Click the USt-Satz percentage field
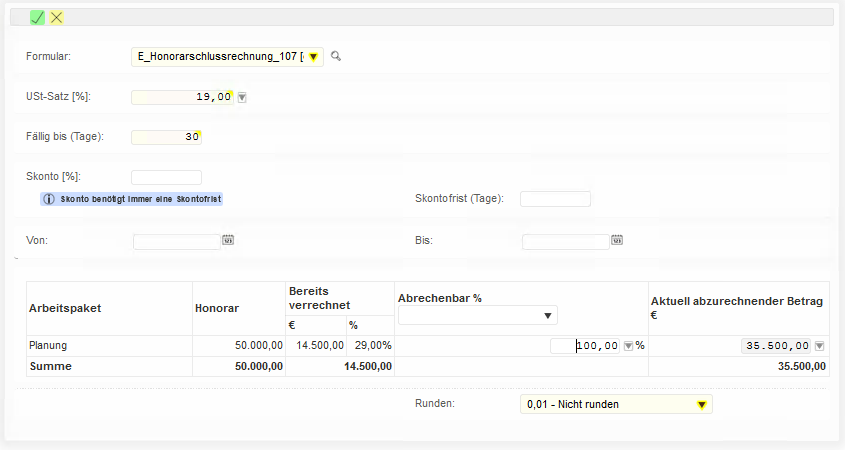Viewport: 845px width, 450px height. pyautogui.click(x=181, y=97)
